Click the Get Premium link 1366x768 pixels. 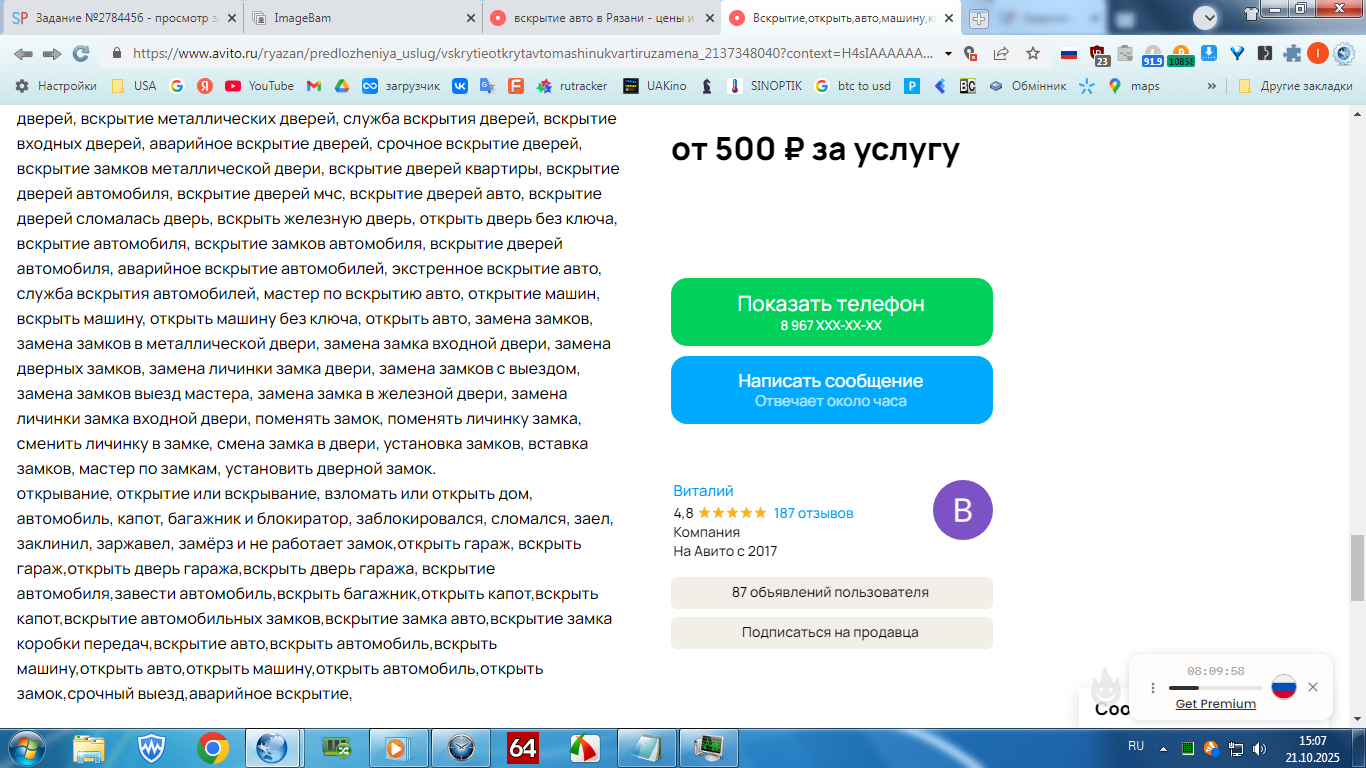tap(1216, 704)
